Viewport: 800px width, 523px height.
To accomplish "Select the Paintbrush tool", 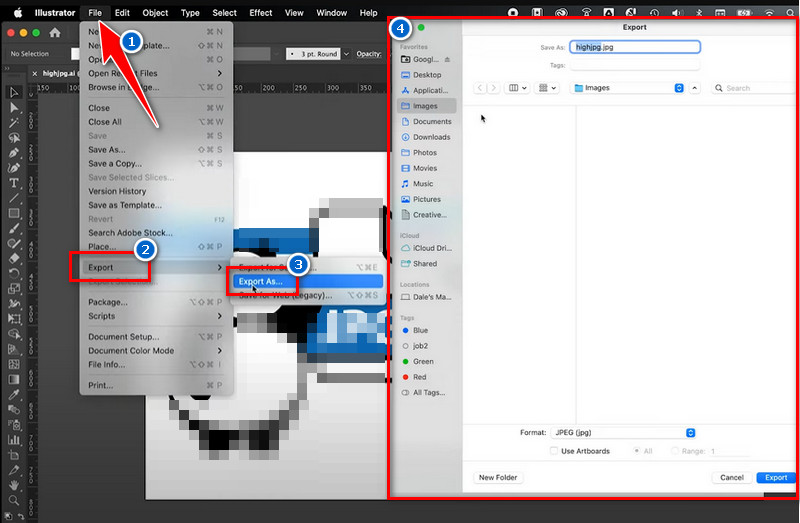I will [14, 228].
